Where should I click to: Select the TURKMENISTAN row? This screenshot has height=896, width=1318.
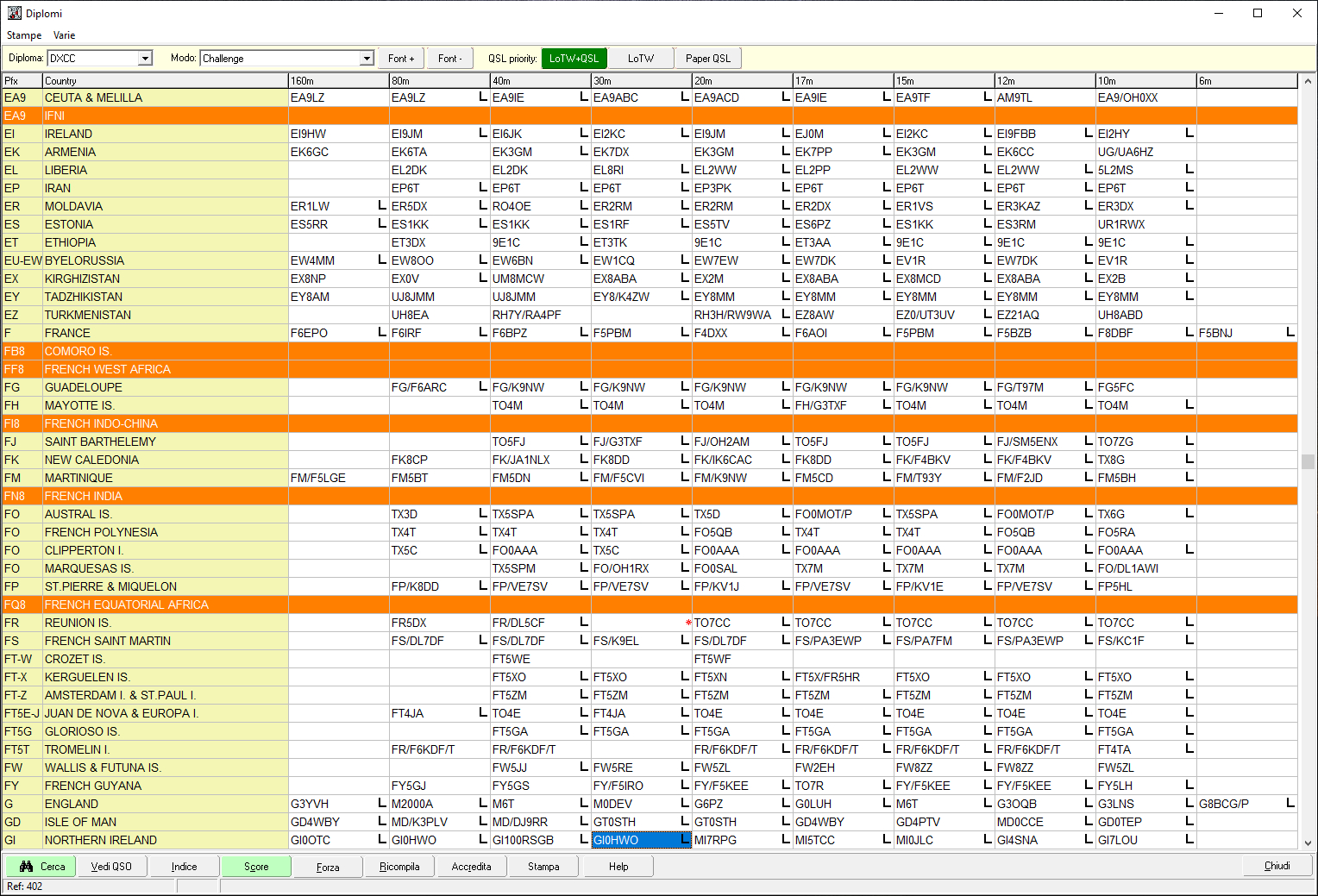tap(650, 315)
